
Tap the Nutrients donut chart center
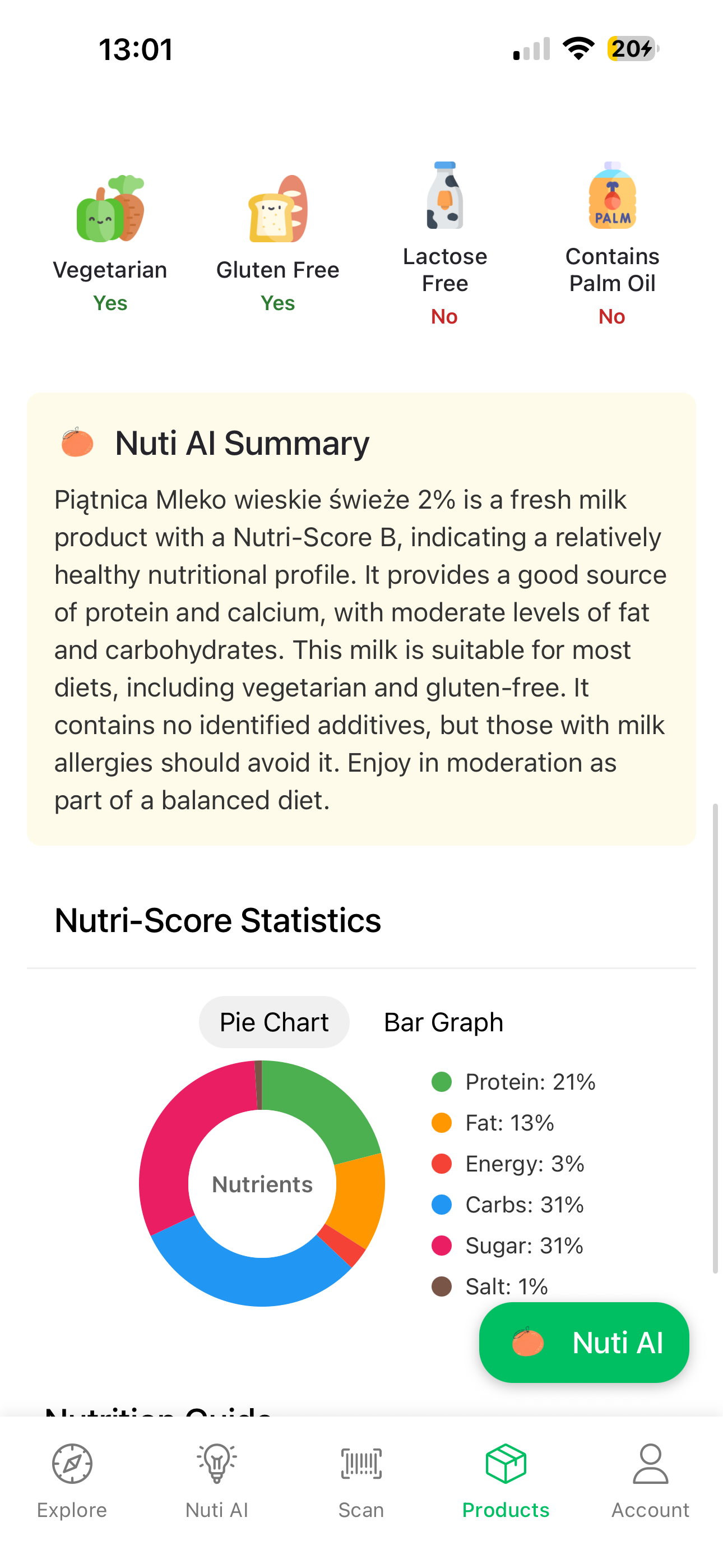[262, 1184]
